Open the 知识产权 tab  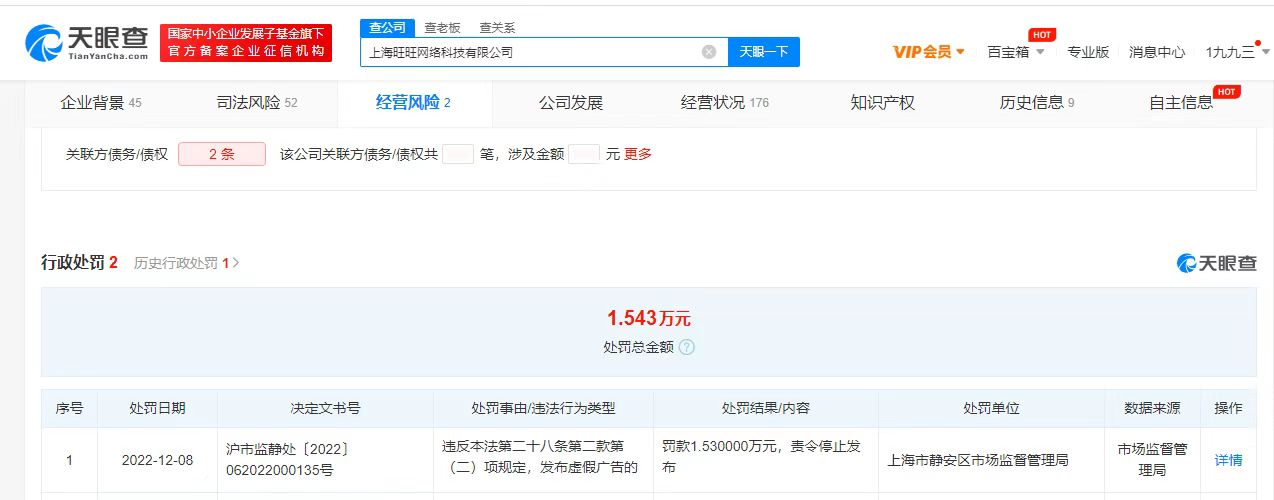[882, 103]
